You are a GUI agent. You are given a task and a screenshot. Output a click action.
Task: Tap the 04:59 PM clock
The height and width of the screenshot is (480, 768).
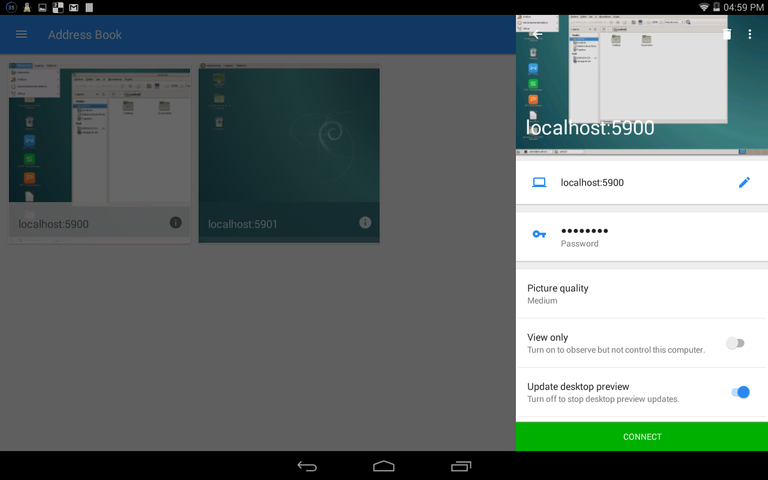[743, 7]
